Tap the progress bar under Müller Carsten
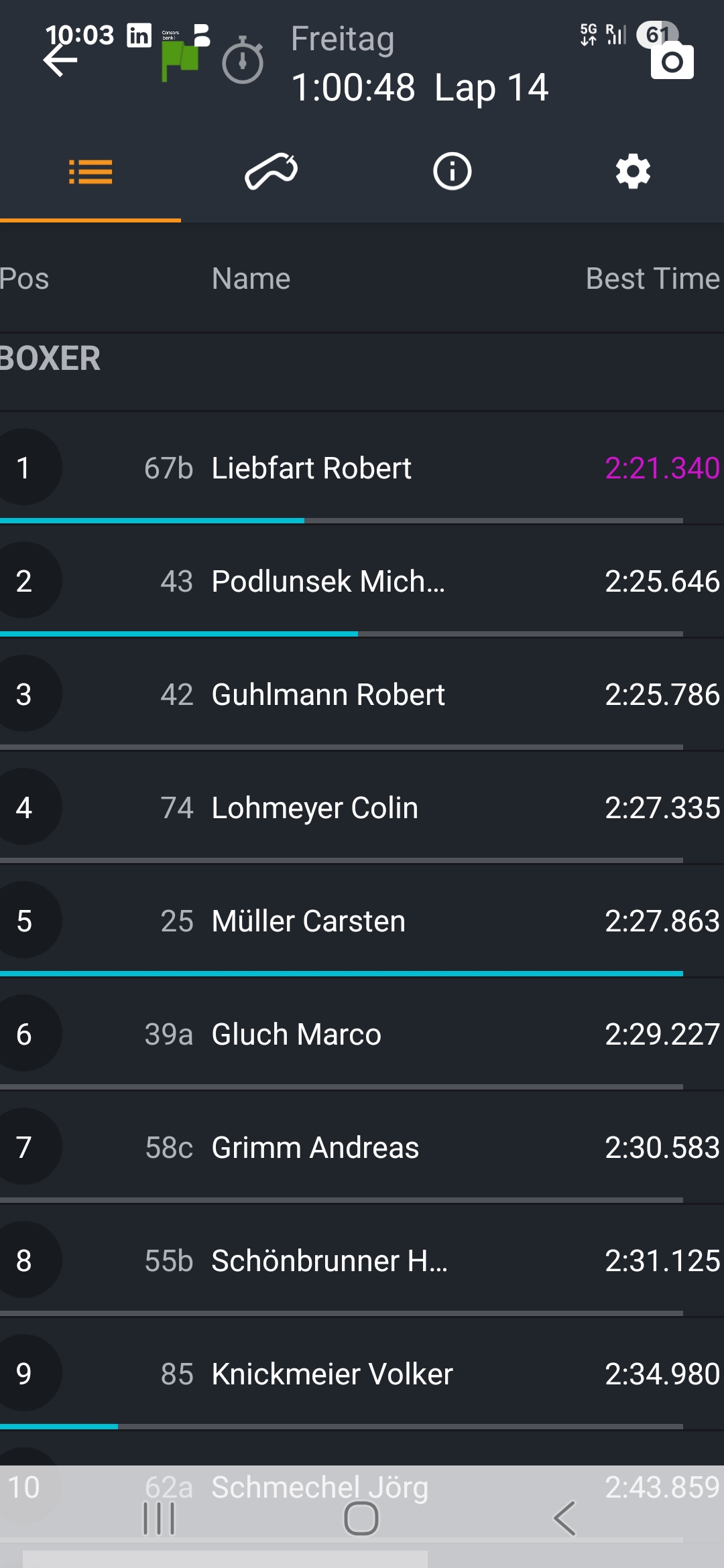Viewport: 724px width, 1568px height. pyautogui.click(x=342, y=973)
